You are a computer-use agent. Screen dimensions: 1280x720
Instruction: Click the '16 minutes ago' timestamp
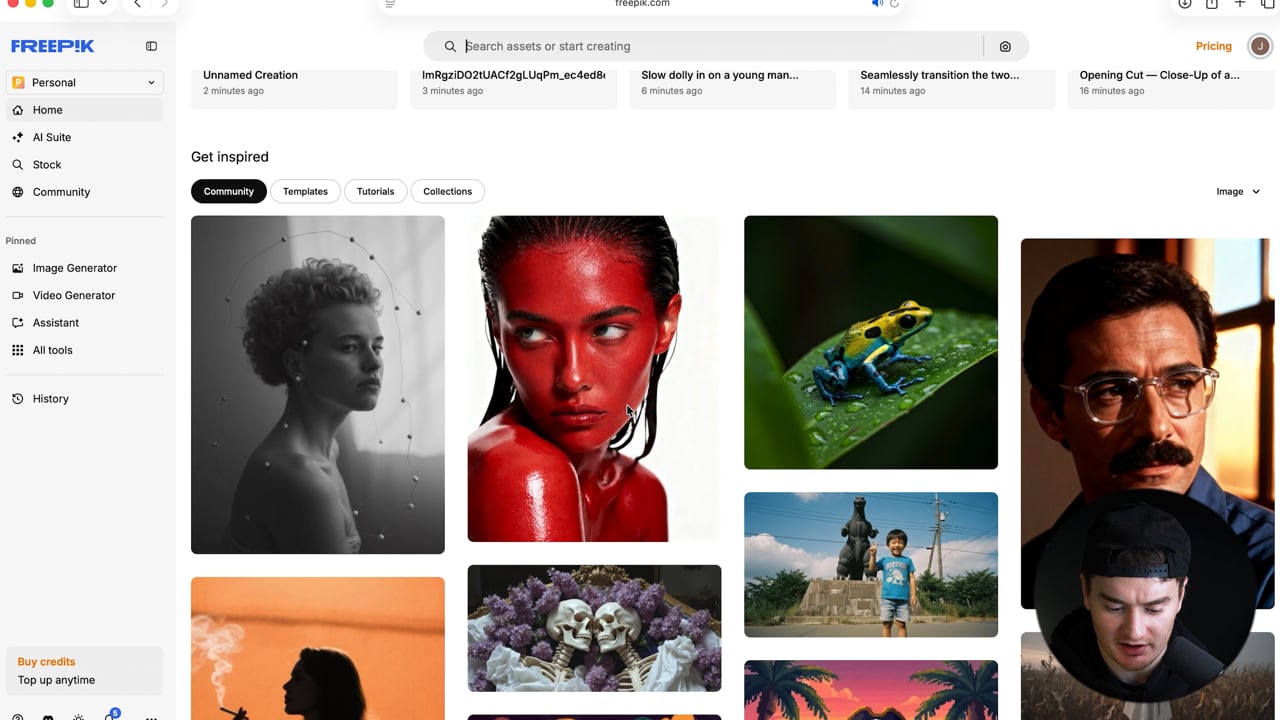click(1112, 91)
